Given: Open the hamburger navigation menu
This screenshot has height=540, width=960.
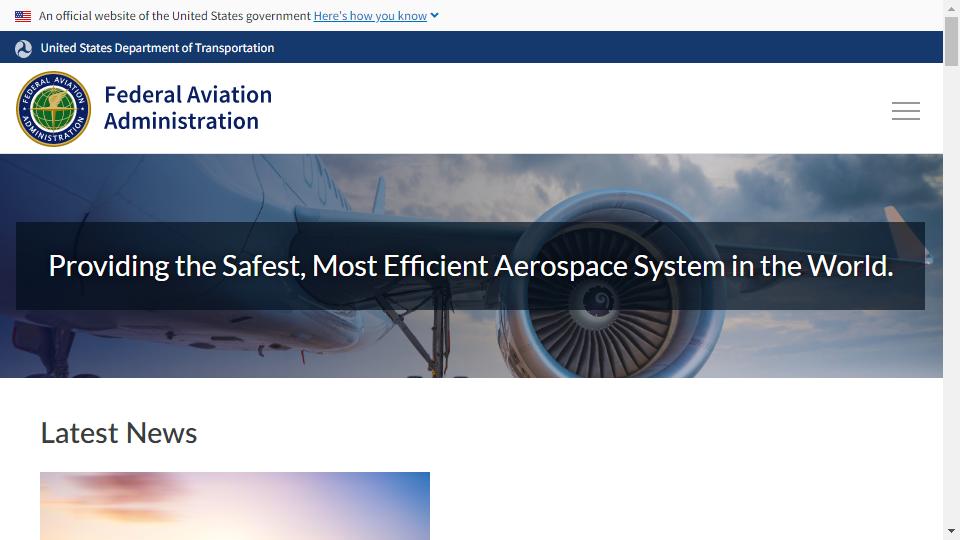Looking at the screenshot, I should (906, 111).
